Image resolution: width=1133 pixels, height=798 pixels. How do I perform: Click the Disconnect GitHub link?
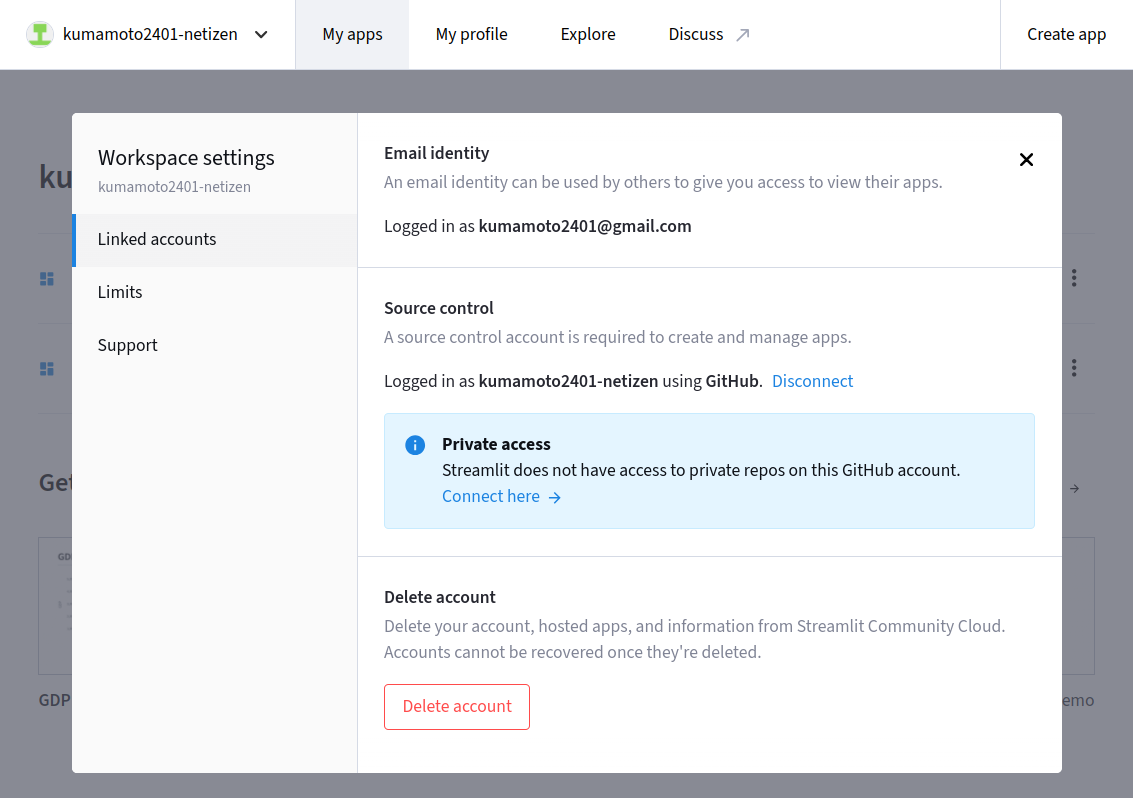tap(812, 381)
